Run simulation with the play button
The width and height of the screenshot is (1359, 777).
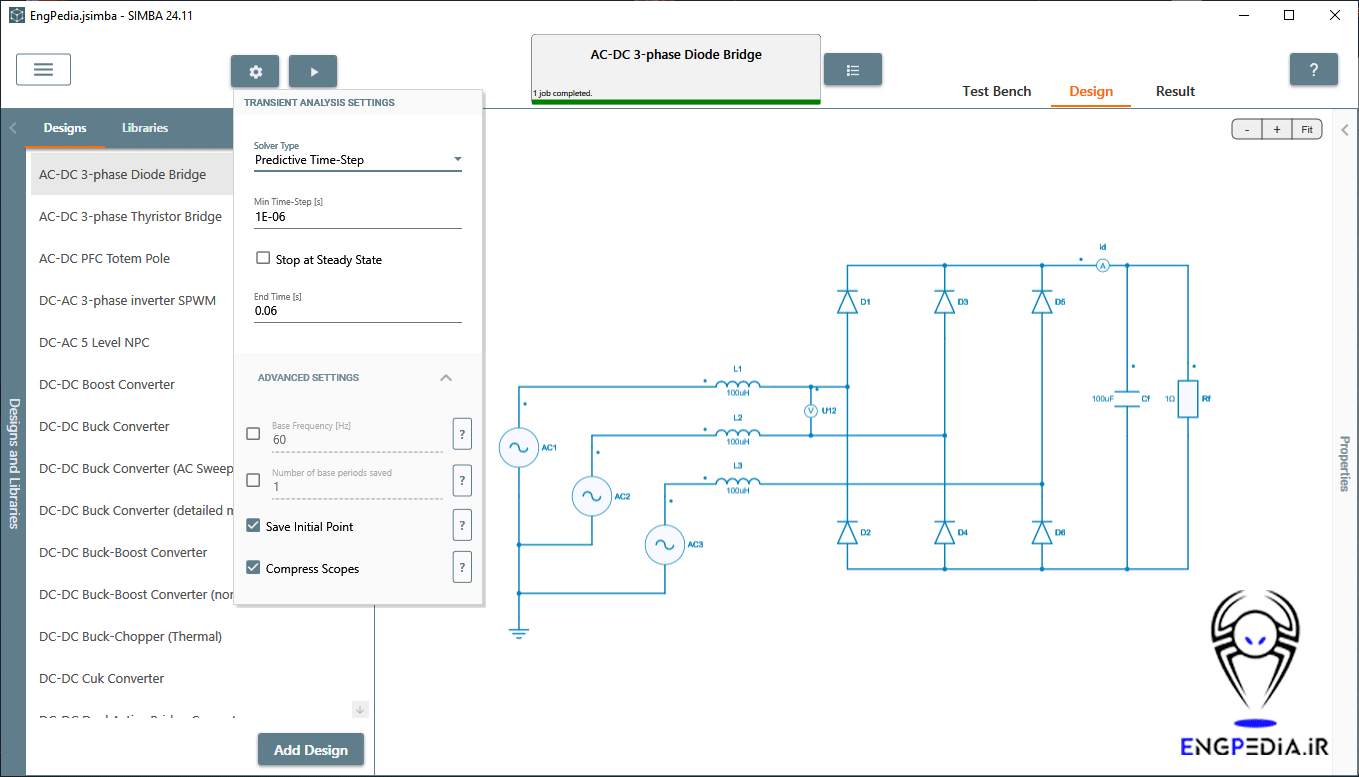tap(313, 72)
